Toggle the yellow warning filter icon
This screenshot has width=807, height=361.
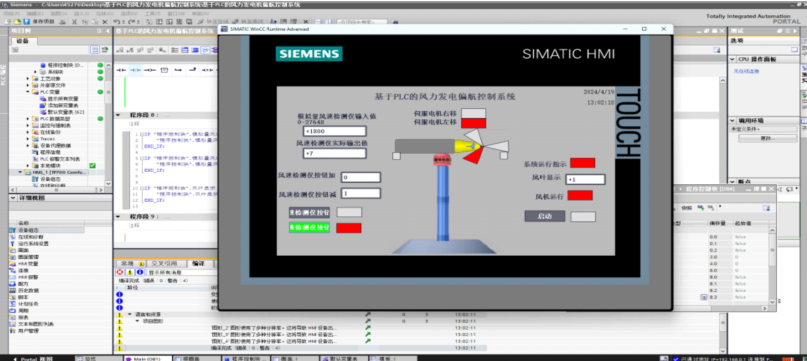pyautogui.click(x=130, y=272)
